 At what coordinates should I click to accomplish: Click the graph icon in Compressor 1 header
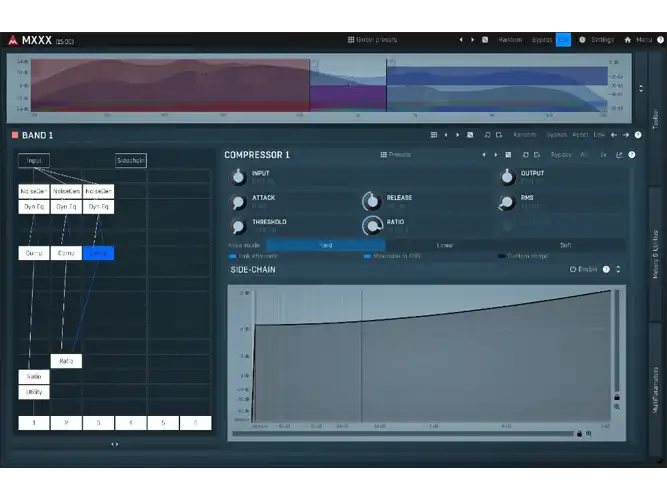[x=619, y=155]
